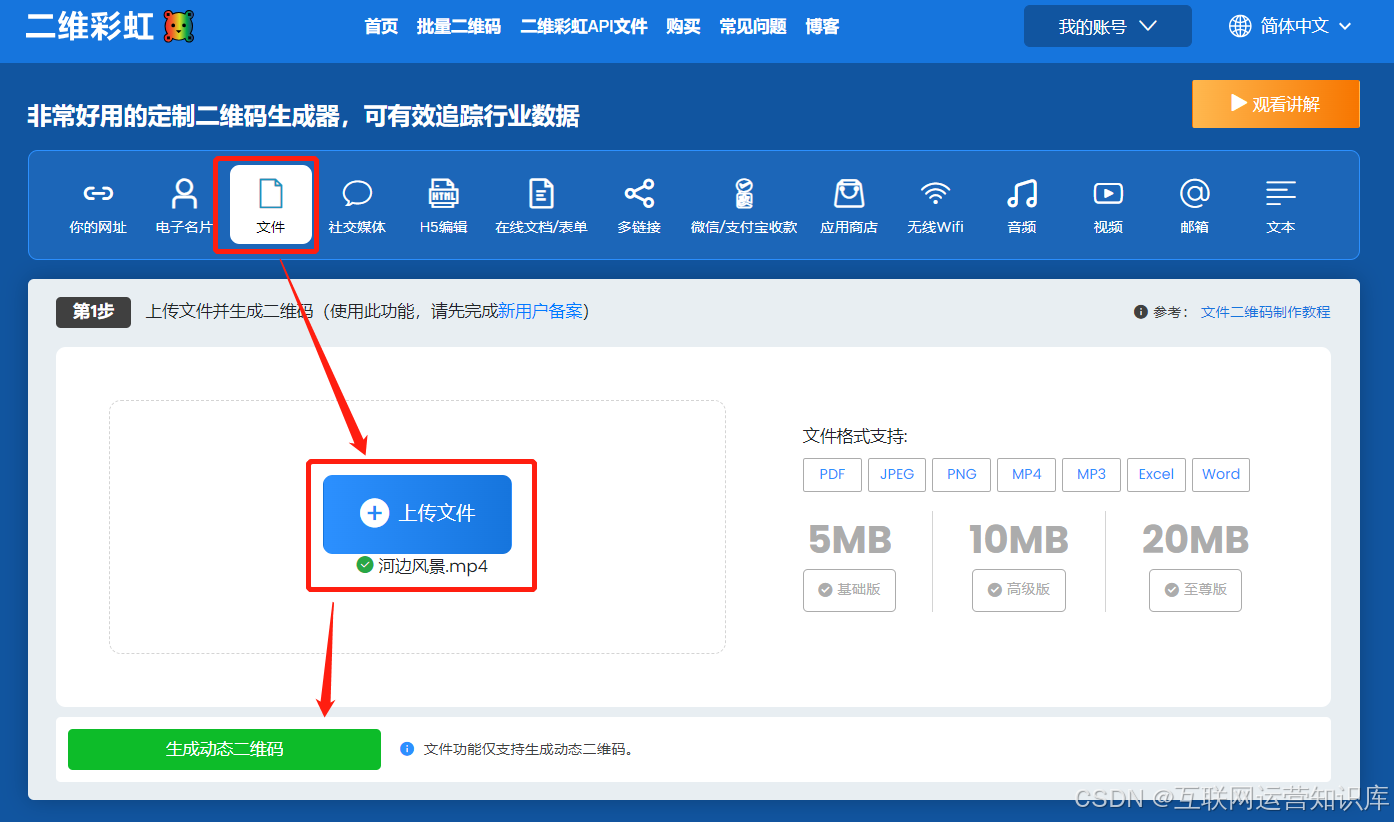1394x822 pixels.
Task: Click the 二维彩虹 site logo text
Action: [90, 26]
